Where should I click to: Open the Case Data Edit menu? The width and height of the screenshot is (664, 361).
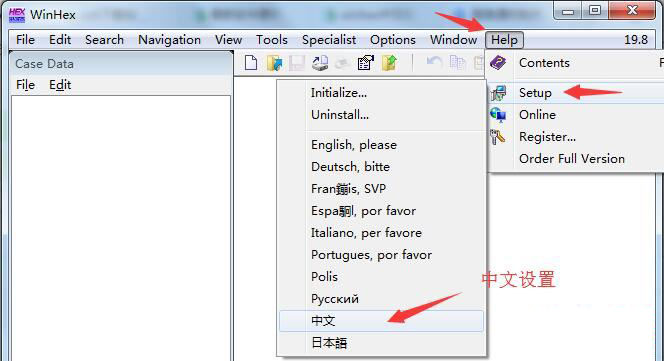coord(60,85)
